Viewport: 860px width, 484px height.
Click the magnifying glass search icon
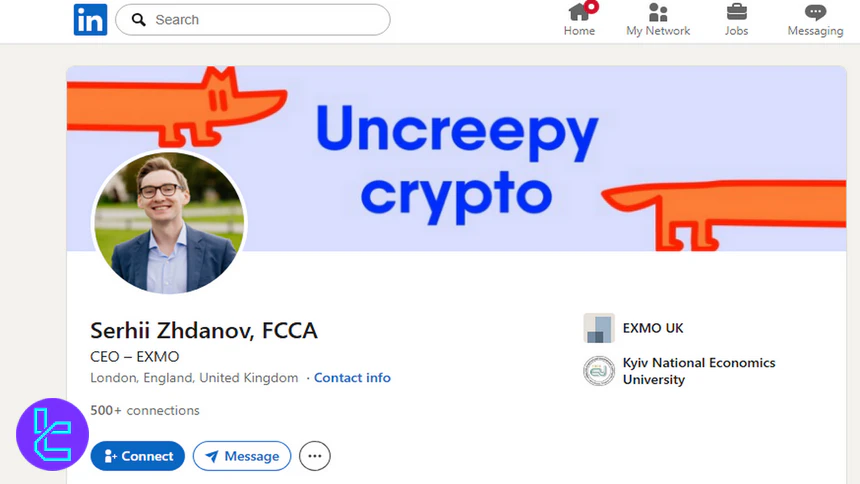coord(139,20)
